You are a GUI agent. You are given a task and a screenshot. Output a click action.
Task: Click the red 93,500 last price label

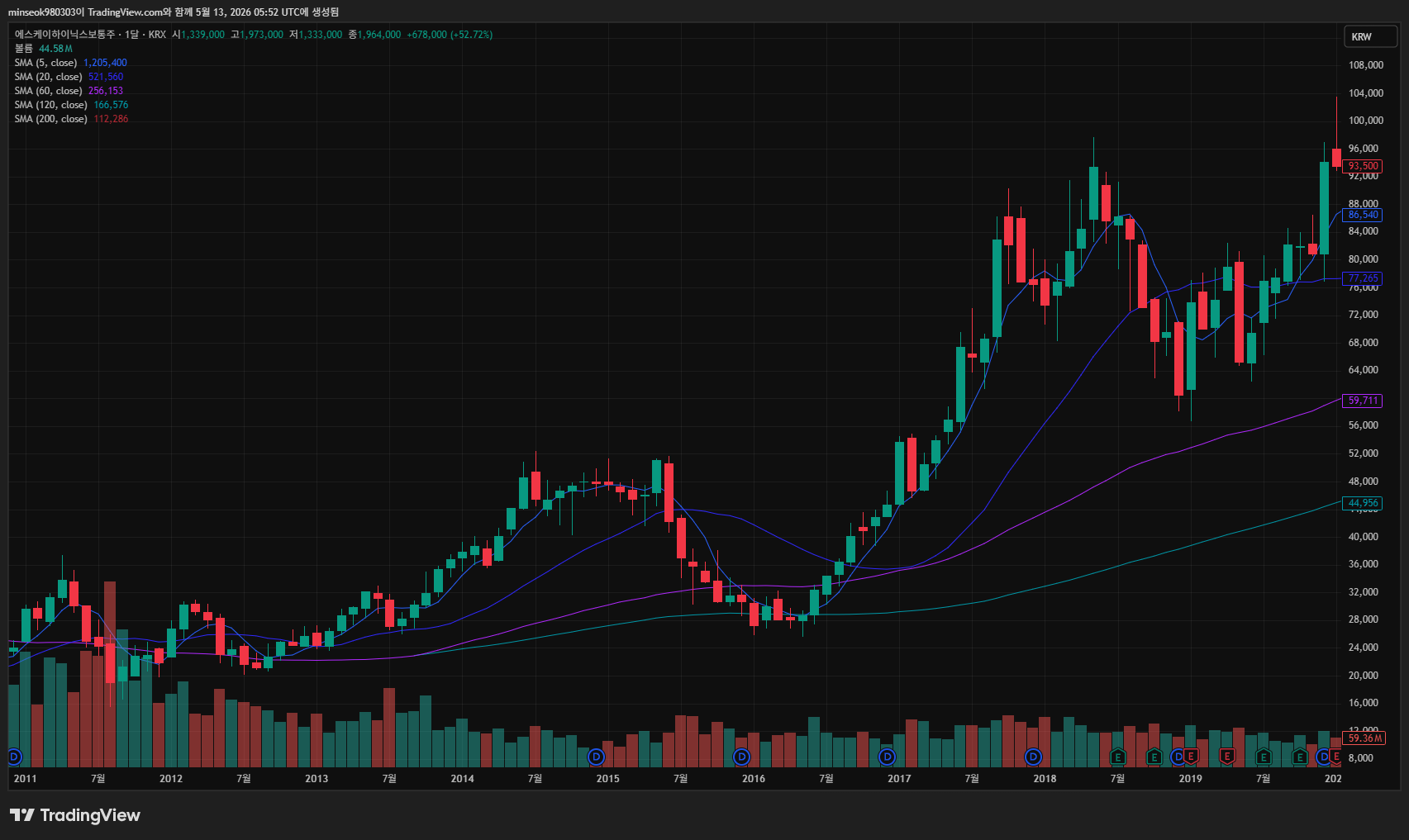1363,166
